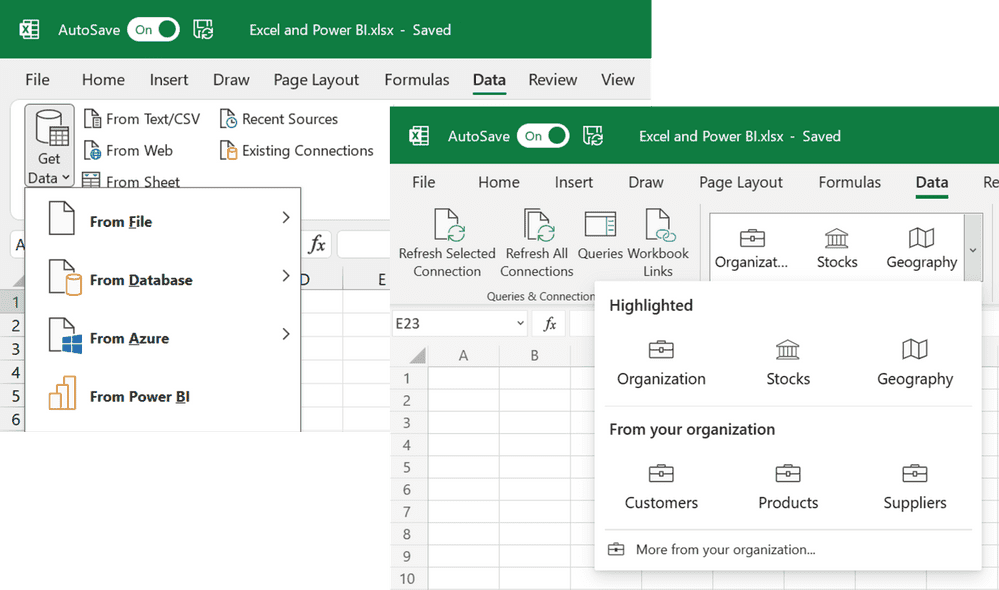Open the File tab in the left window
Viewport: 999px width, 590px height.
(37, 80)
